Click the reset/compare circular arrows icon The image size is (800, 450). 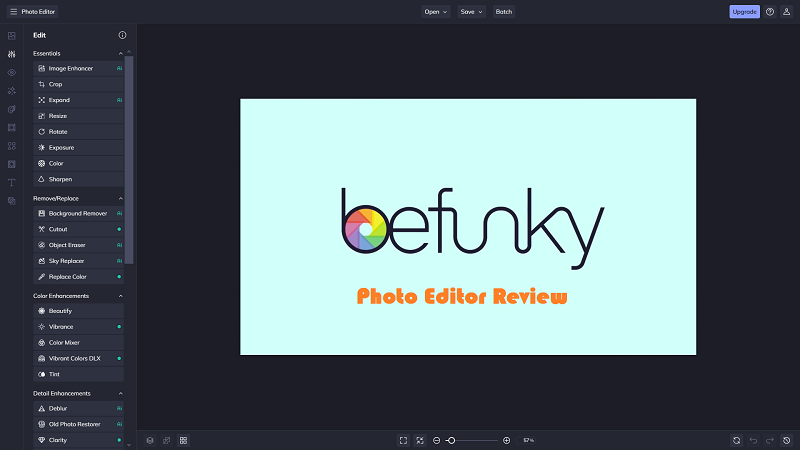tap(736, 440)
